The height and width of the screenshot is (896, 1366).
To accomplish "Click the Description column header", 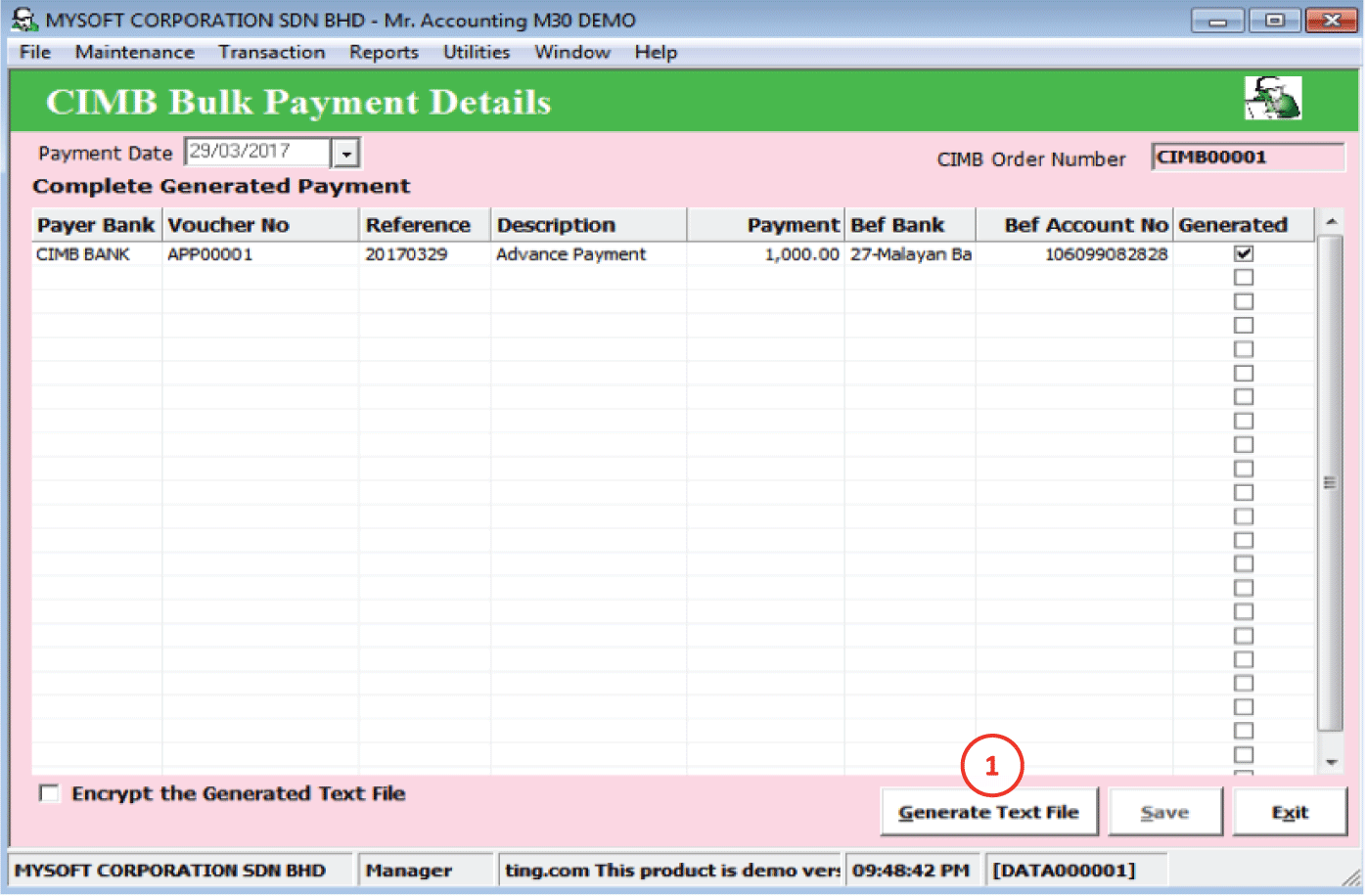I will click(x=588, y=225).
